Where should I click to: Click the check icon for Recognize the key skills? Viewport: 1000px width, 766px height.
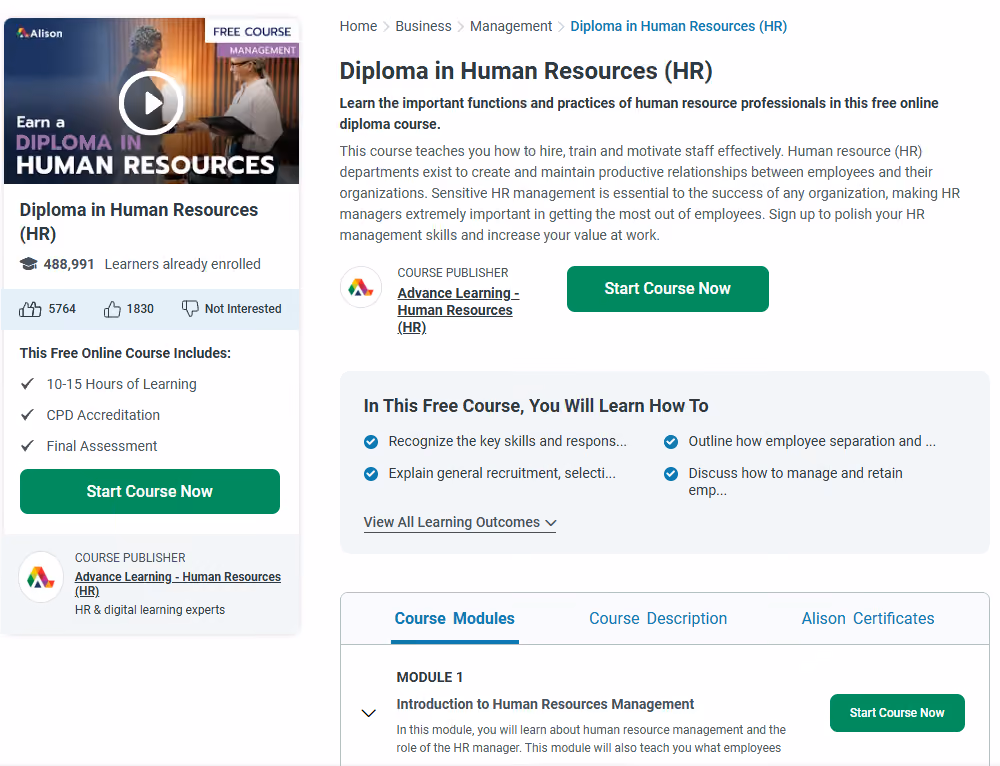pyautogui.click(x=371, y=442)
